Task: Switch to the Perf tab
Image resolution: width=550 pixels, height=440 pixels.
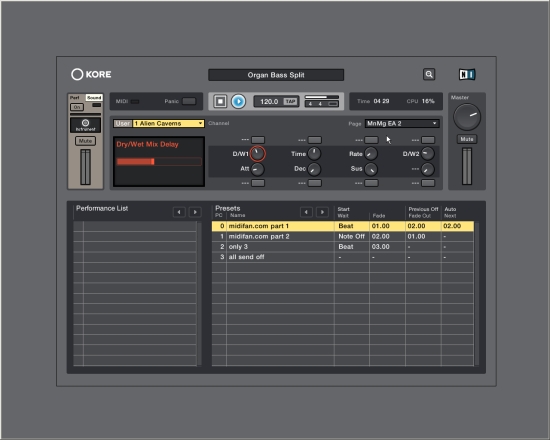Action: pyautogui.click(x=75, y=98)
